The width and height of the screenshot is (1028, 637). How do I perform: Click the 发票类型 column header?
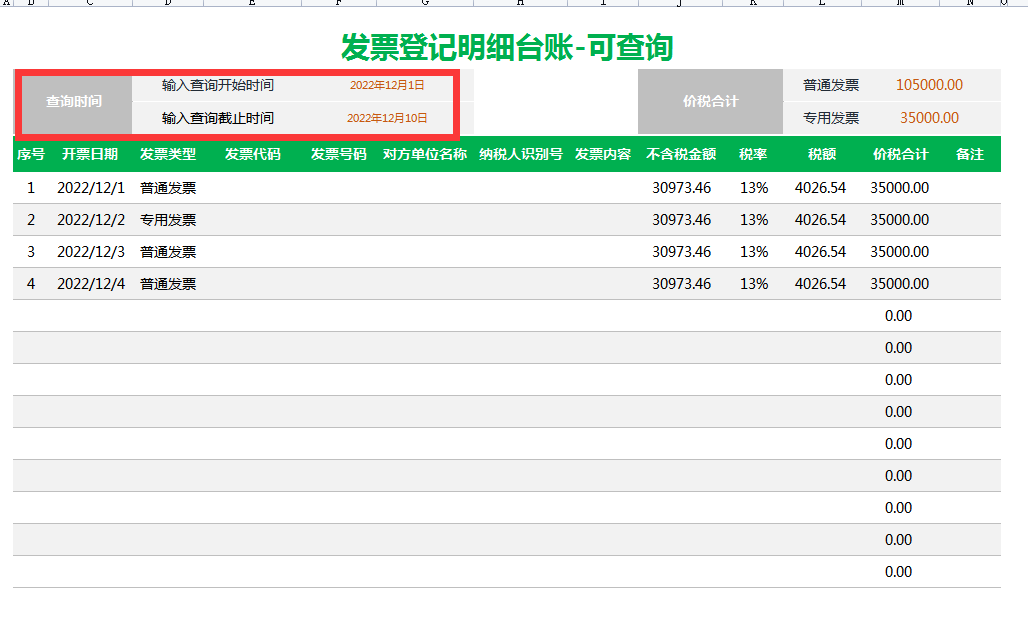pos(168,154)
